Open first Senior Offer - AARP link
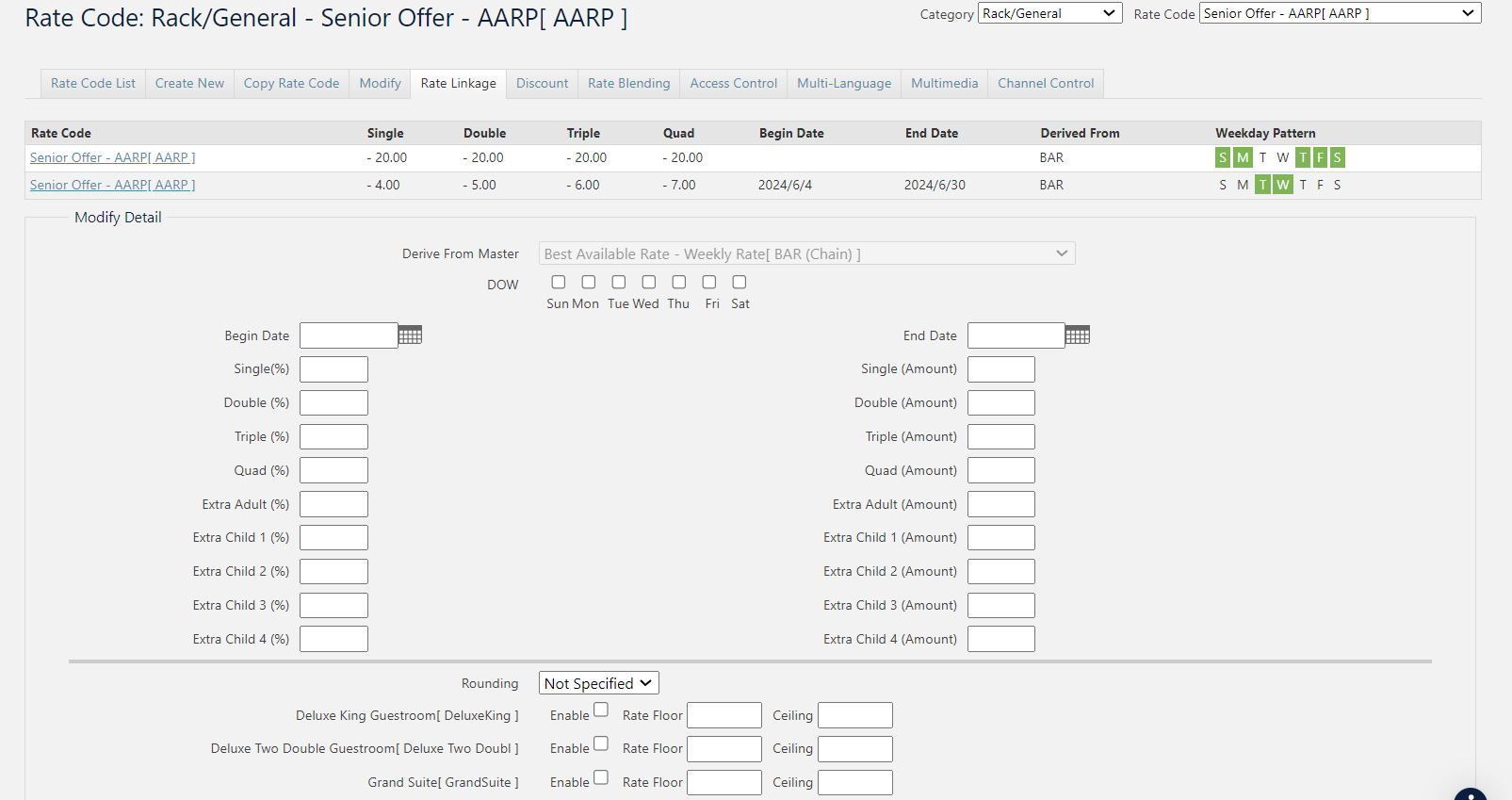Screen dimensions: 1512x800 [x=113, y=157]
